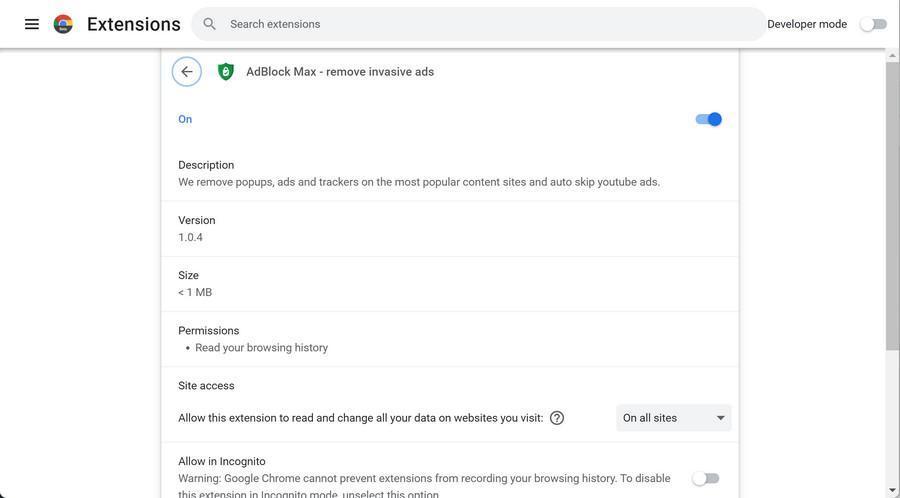Enable Allow in Incognito toggle
The image size is (900, 498).
(x=705, y=479)
